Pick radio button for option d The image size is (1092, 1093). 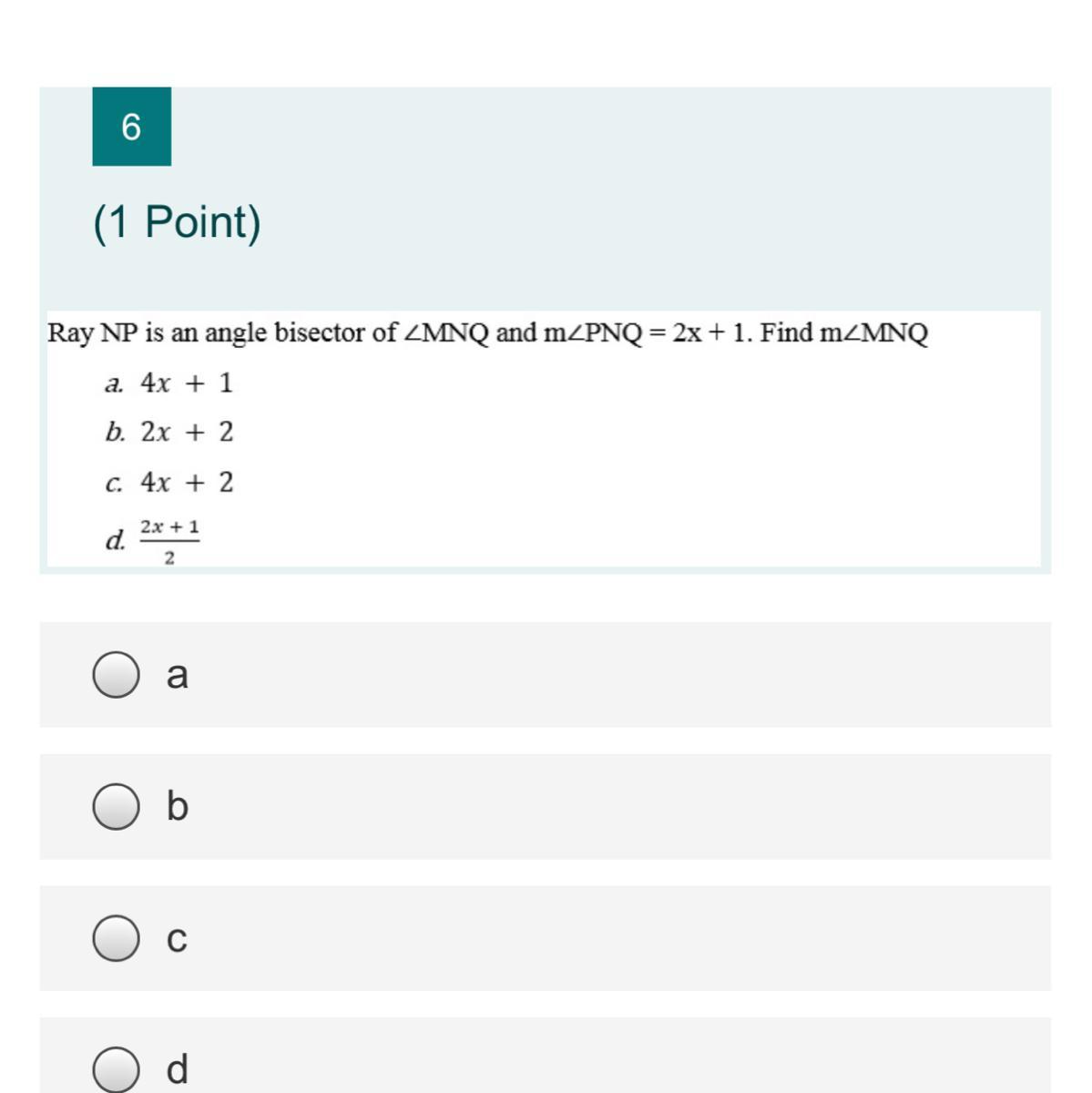pos(116,1069)
